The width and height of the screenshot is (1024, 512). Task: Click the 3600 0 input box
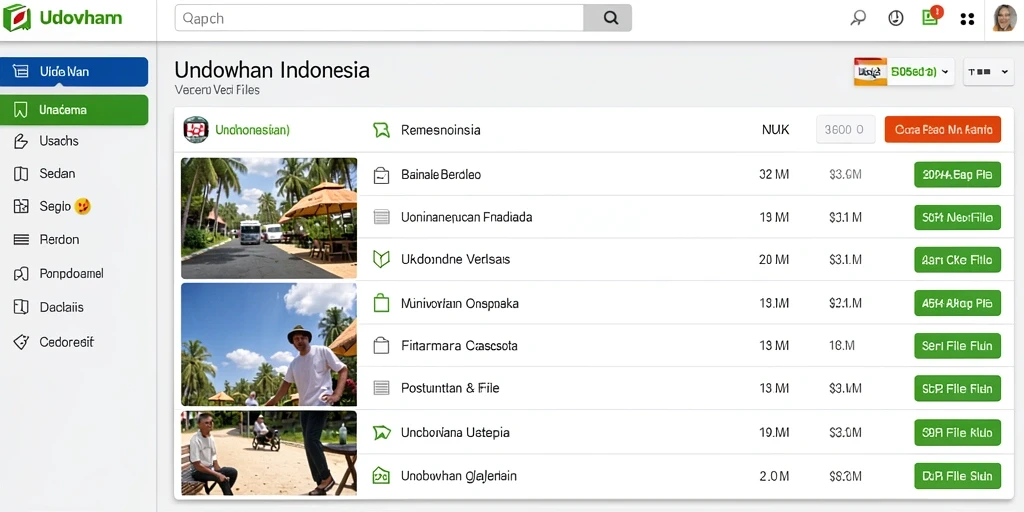[x=845, y=129]
